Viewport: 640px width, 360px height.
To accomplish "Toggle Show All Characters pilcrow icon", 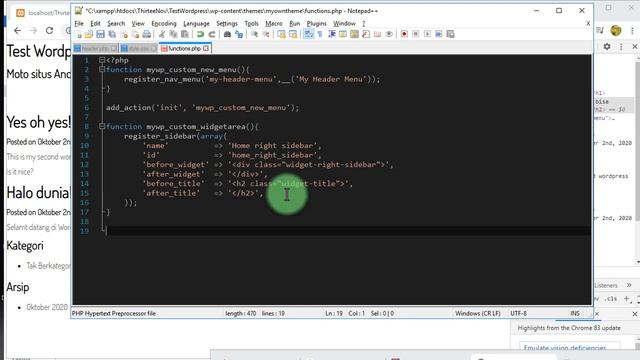I will (x=320, y=34).
